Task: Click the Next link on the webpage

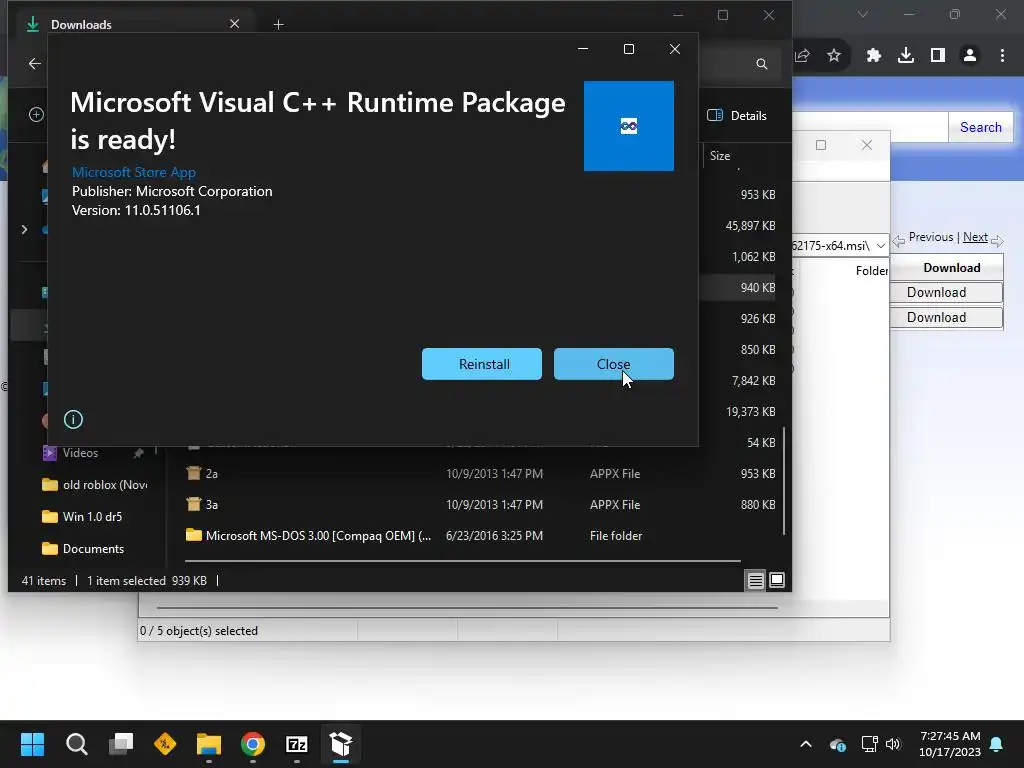Action: [x=975, y=237]
